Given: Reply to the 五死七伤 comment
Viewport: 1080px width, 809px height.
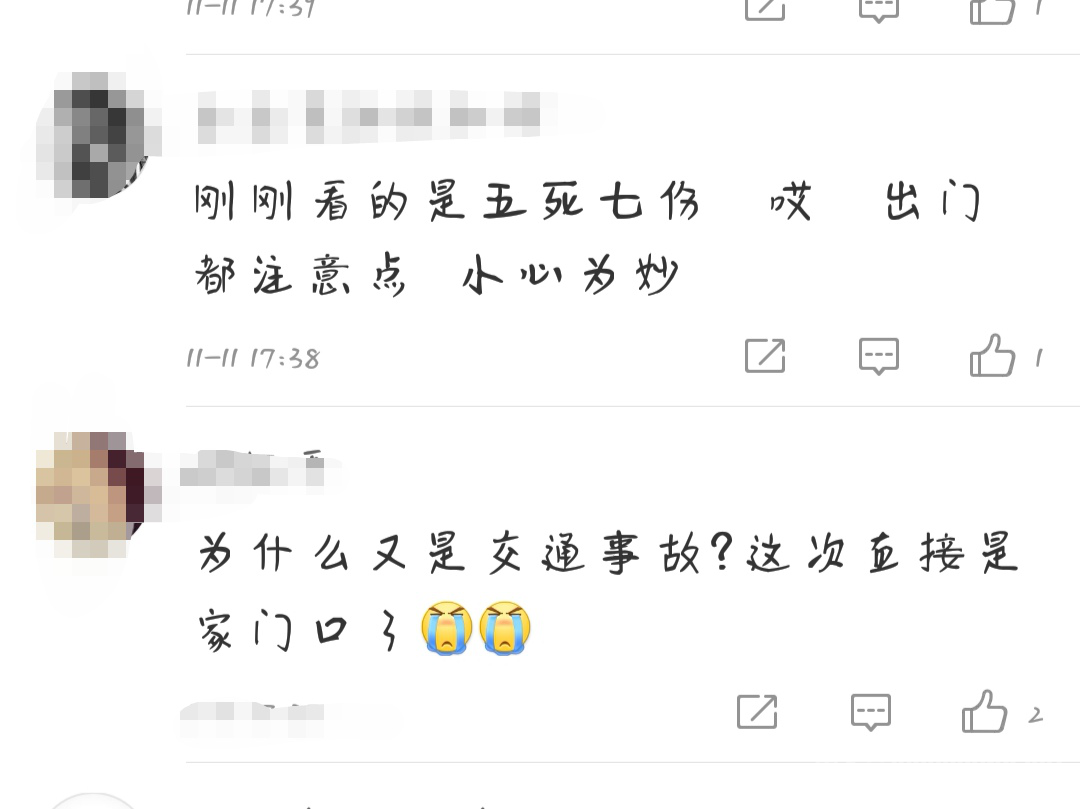Looking at the screenshot, I should tap(879, 356).
